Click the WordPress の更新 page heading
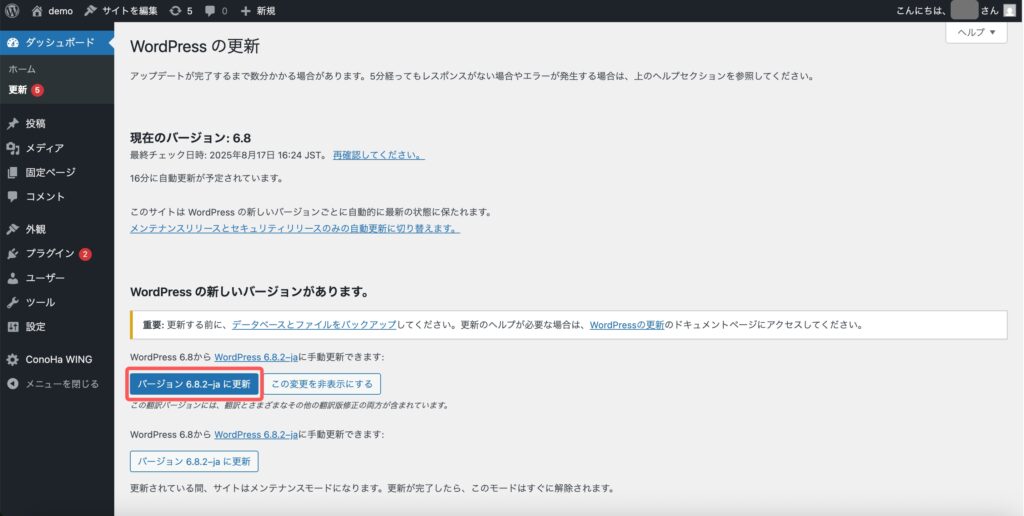The height and width of the screenshot is (516, 1024). (195, 46)
